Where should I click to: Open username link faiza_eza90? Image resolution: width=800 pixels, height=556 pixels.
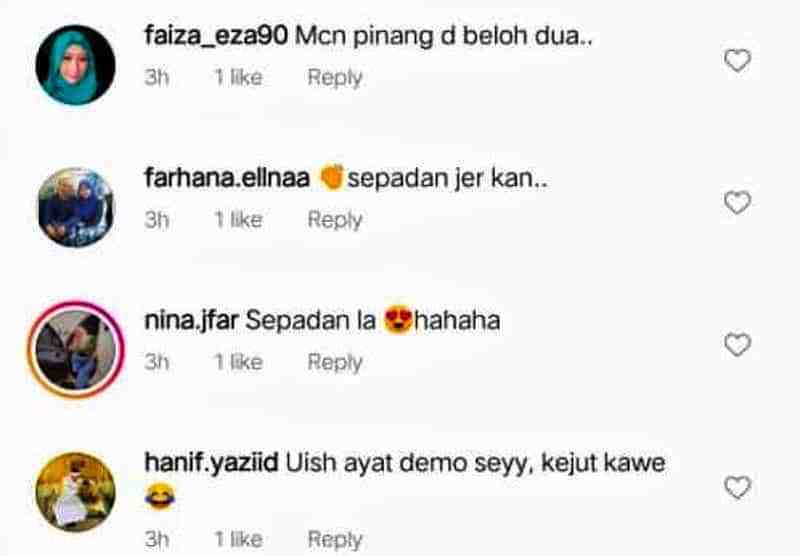tap(216, 36)
